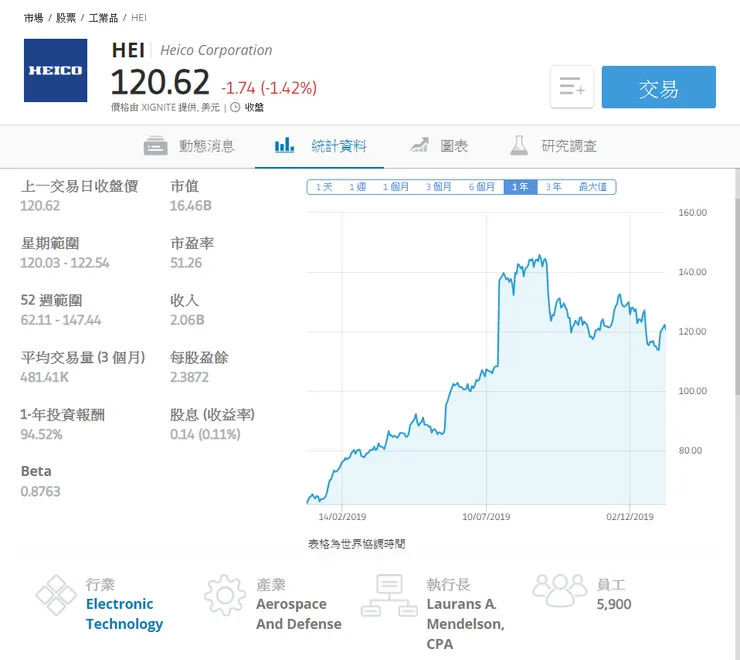
Task: Select the 1天 chart range
Action: click(324, 187)
